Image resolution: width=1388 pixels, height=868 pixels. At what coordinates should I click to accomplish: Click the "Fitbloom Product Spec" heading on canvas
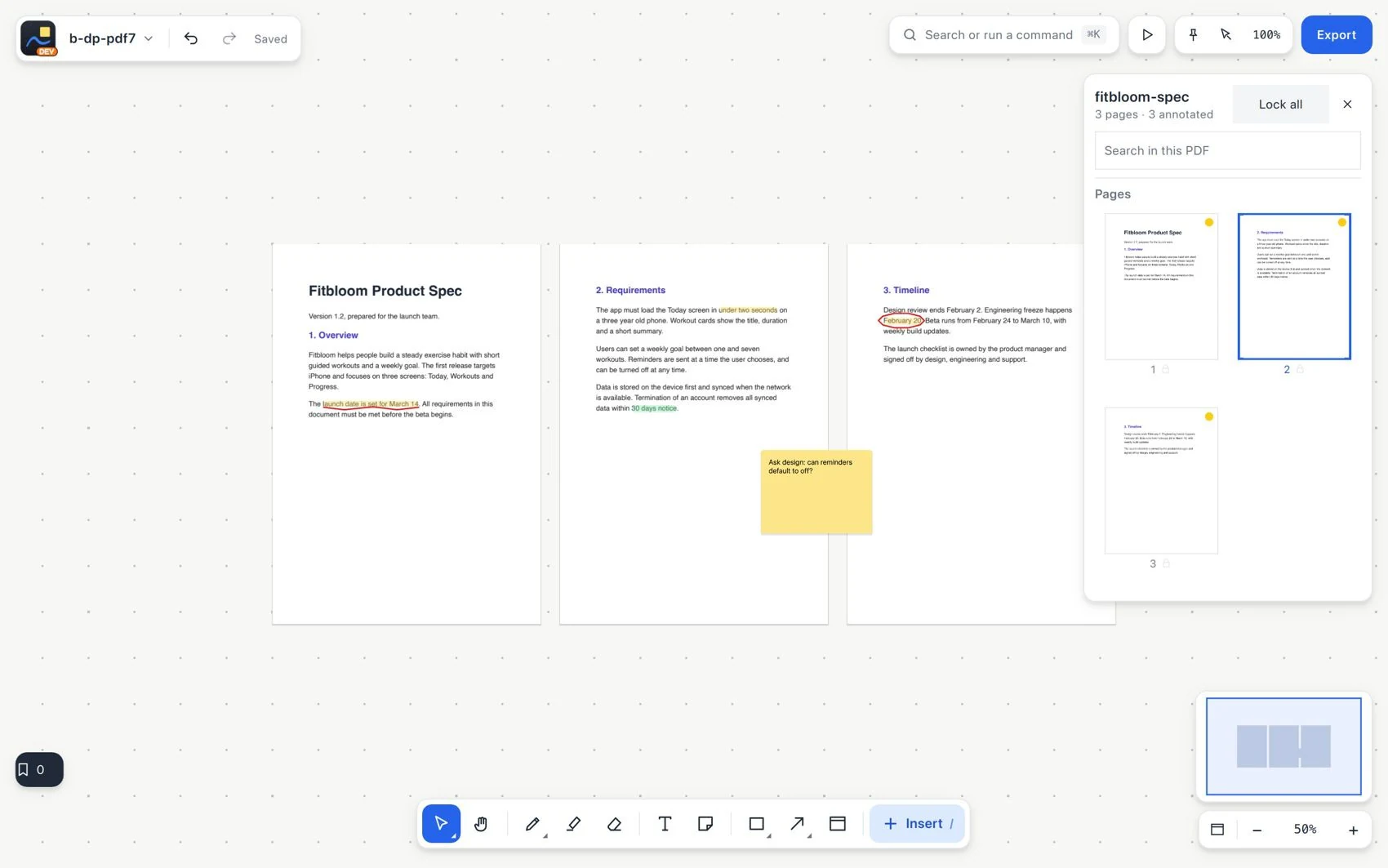coord(385,291)
